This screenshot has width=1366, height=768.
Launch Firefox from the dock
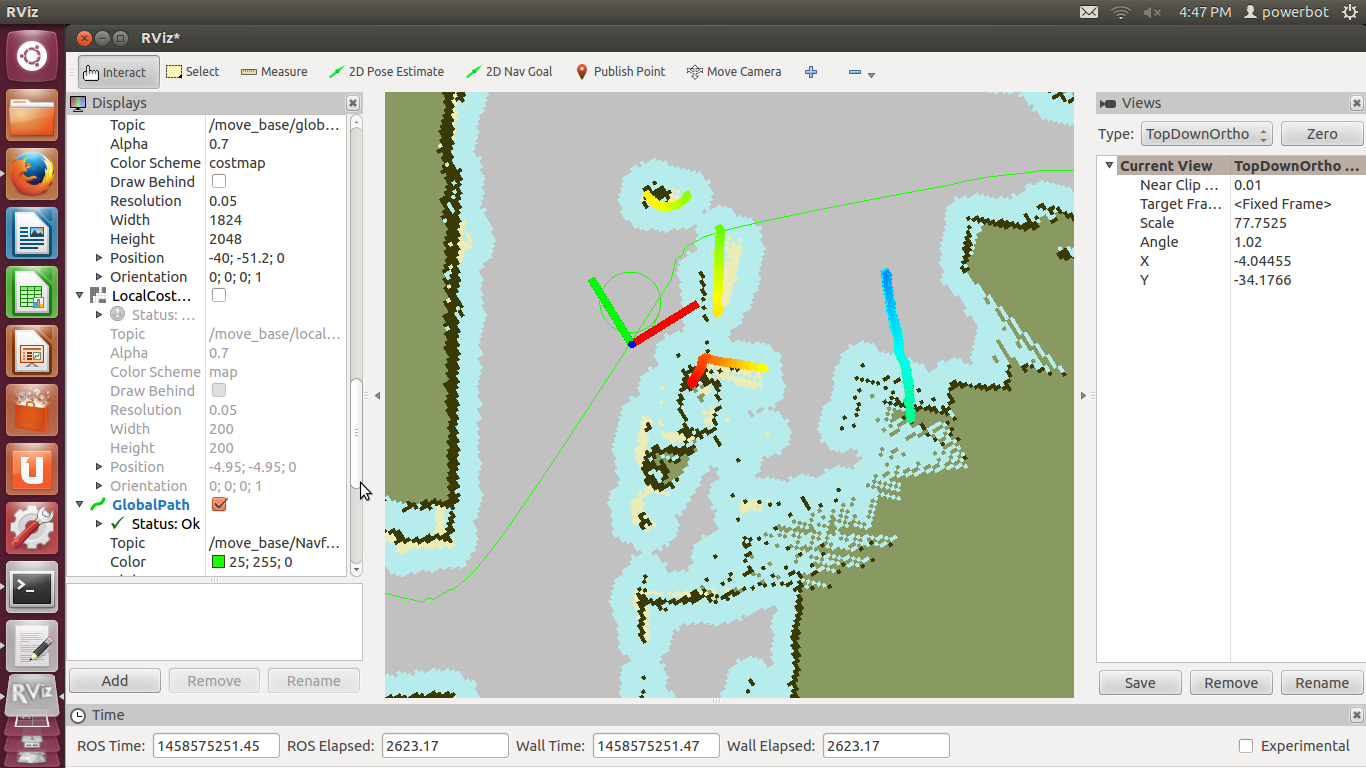[x=32, y=176]
